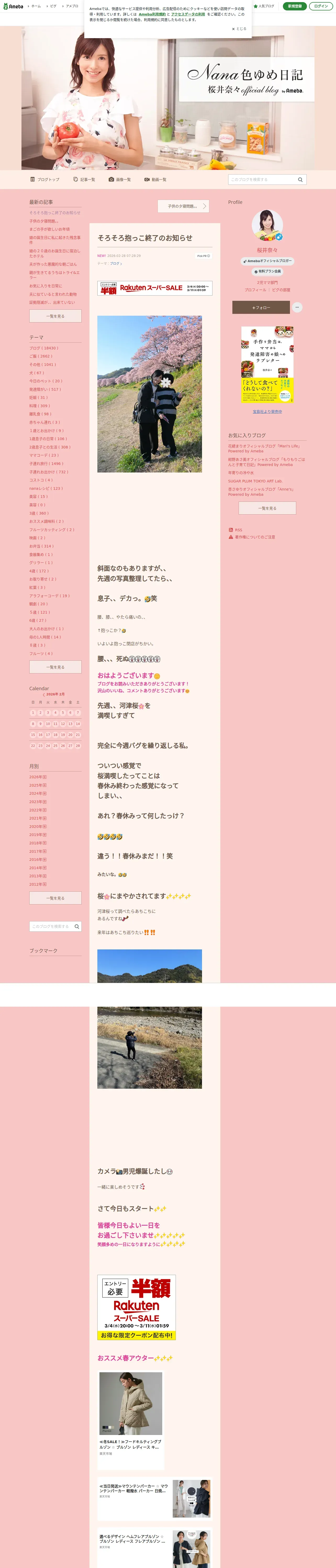Viewport: 336px width, 1568px height.
Task: Click the Amebaオフィシャルブロガー badge
Action: [x=267, y=261]
